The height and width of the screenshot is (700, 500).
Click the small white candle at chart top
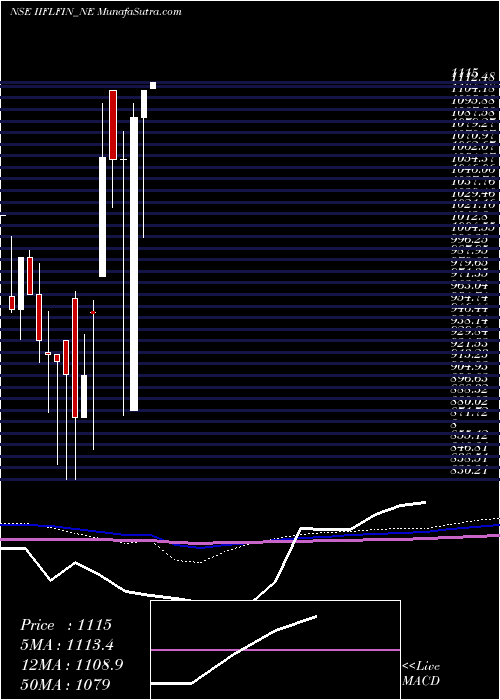153,85
